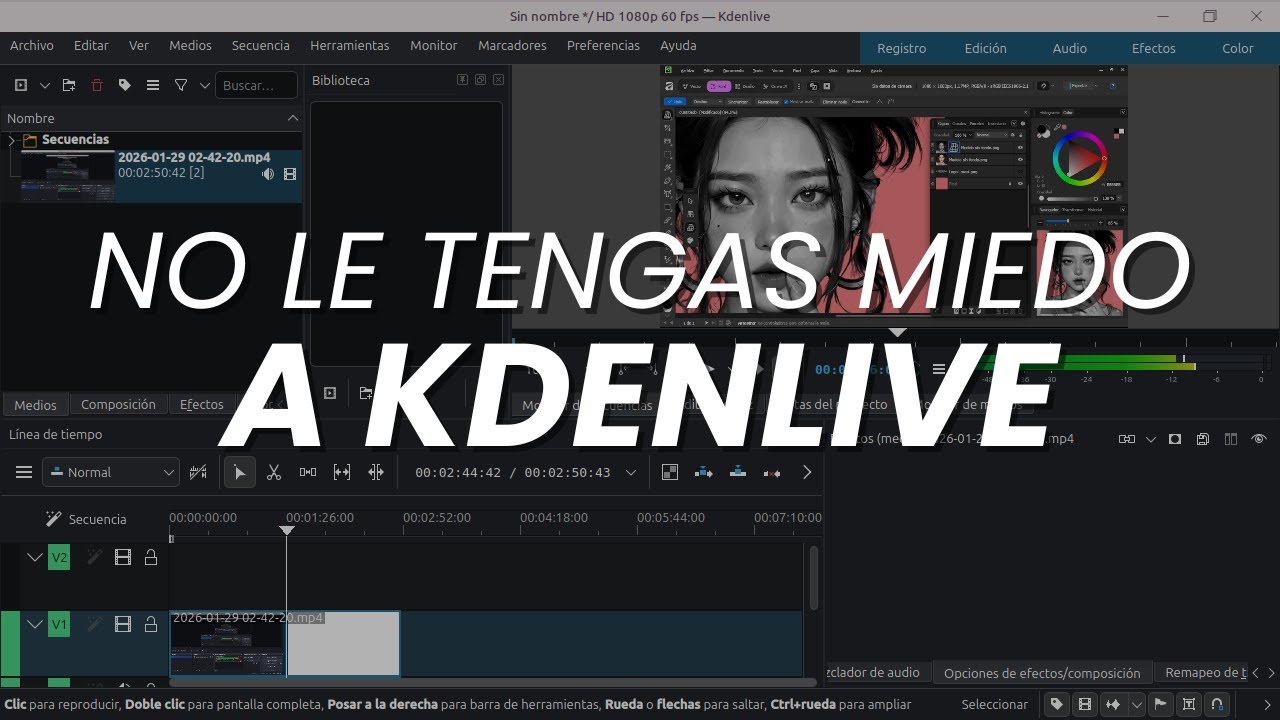Lock the V1 track
1280x720 pixels.
151,624
